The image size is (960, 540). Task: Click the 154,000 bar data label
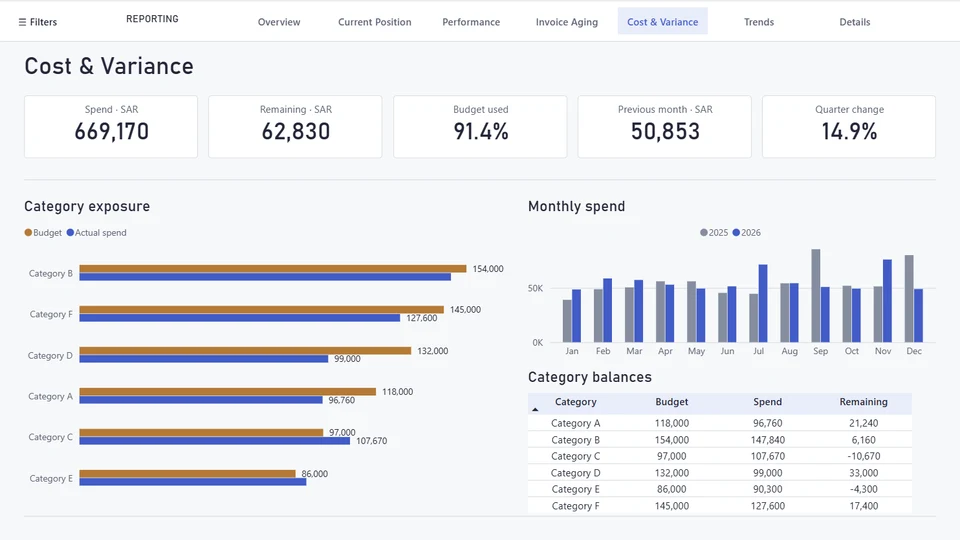[x=488, y=269]
